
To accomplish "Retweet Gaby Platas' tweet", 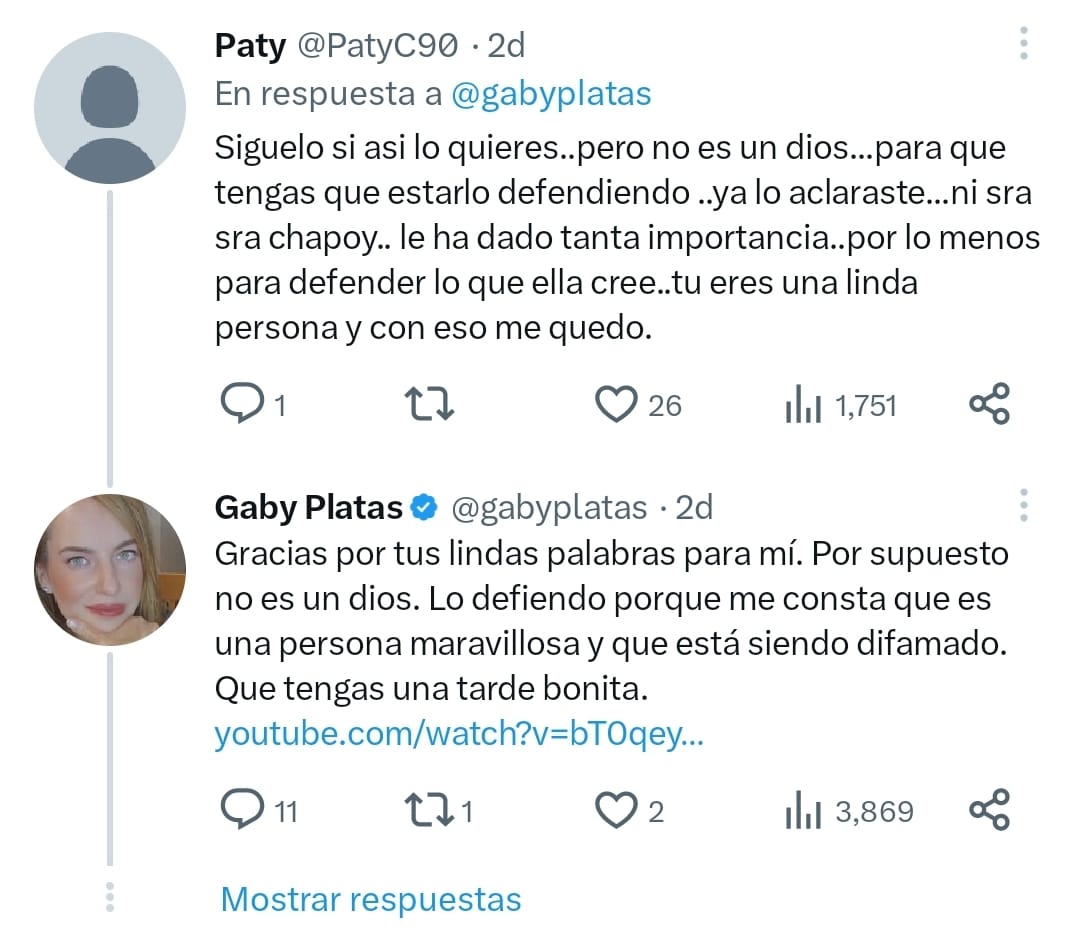I will tap(431, 810).
